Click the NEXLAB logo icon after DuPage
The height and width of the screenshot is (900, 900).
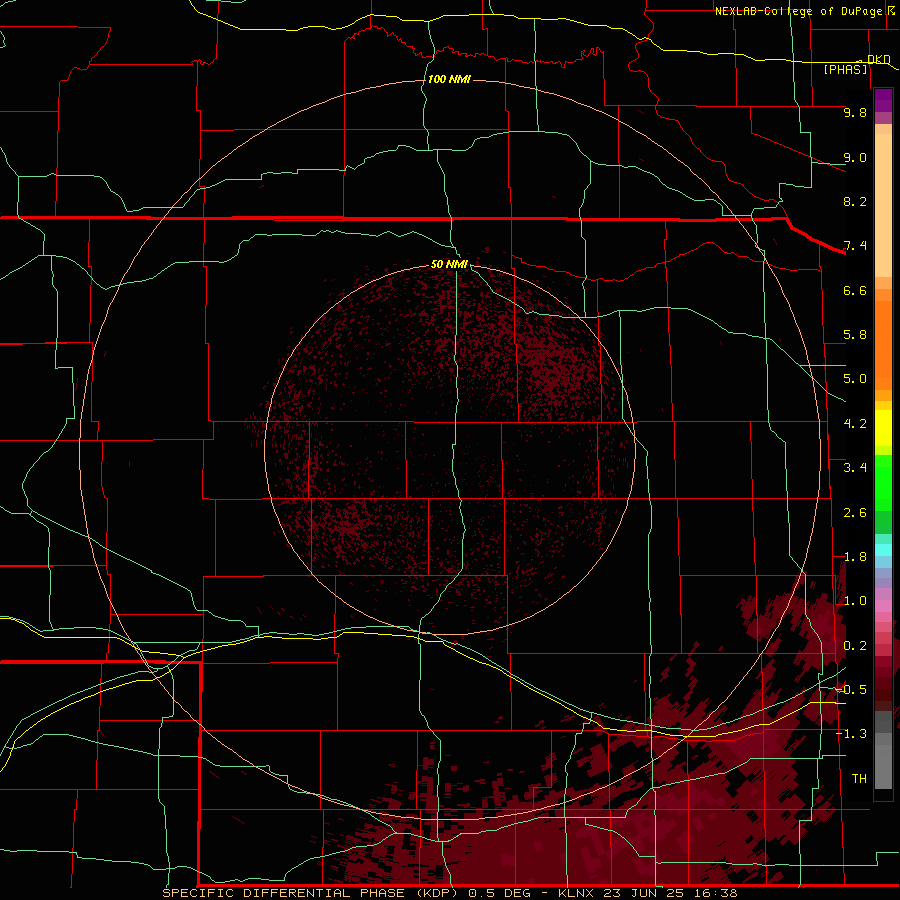tap(891, 11)
